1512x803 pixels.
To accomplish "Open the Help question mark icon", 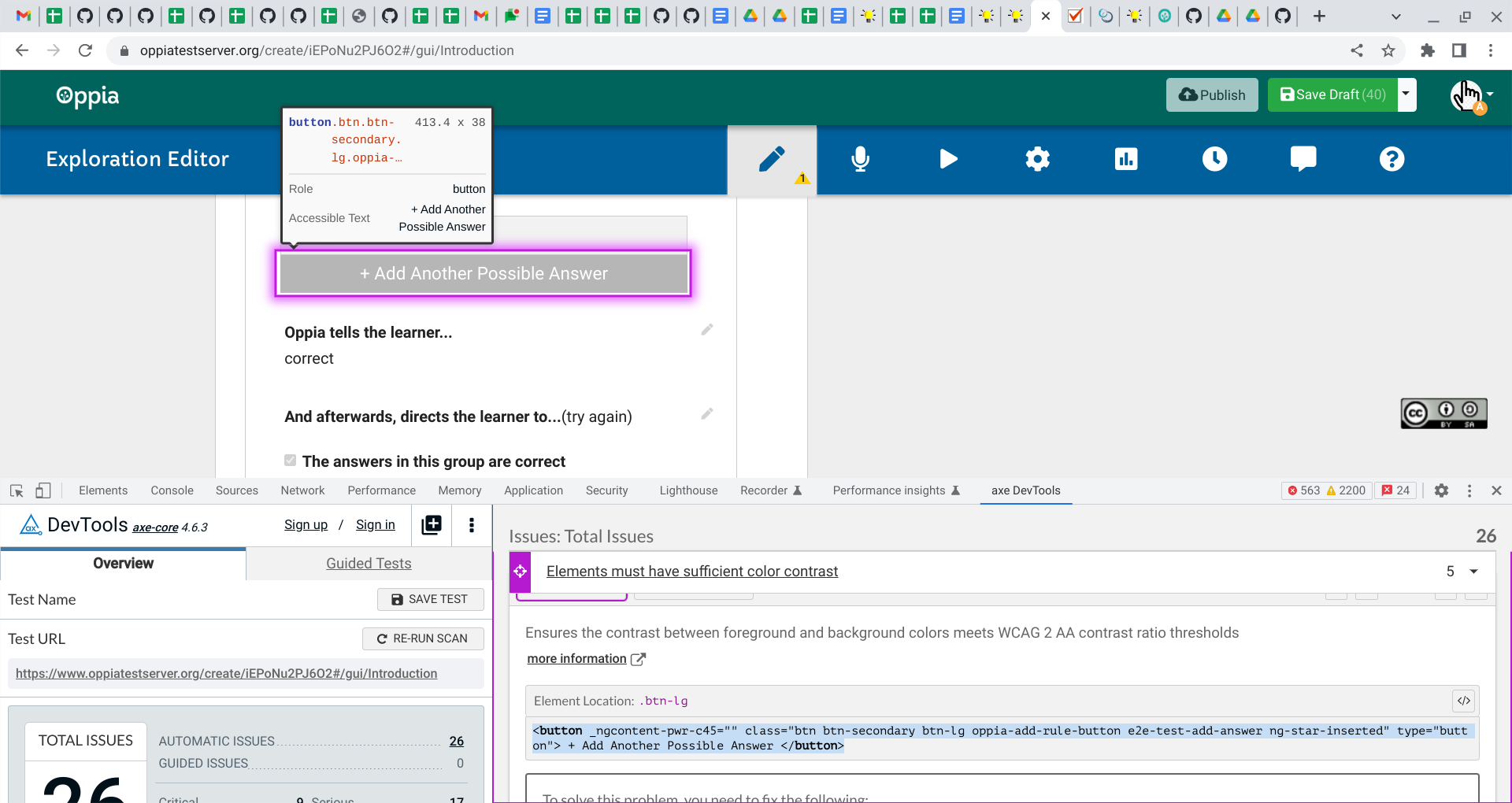I will click(1392, 159).
